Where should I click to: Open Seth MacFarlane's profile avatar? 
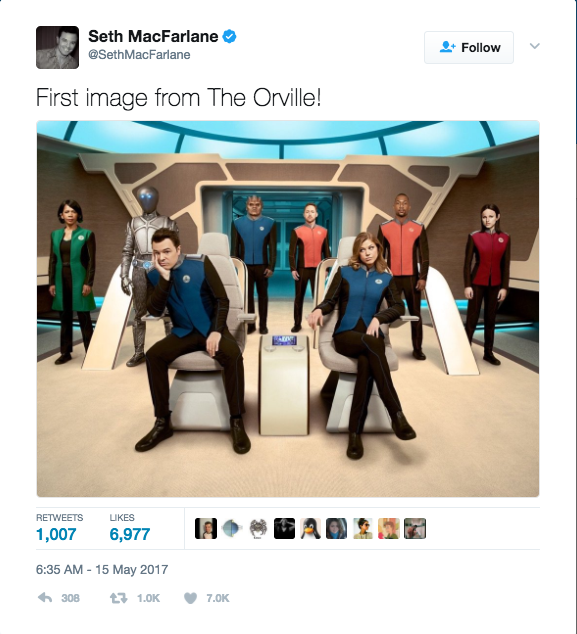pos(57,47)
